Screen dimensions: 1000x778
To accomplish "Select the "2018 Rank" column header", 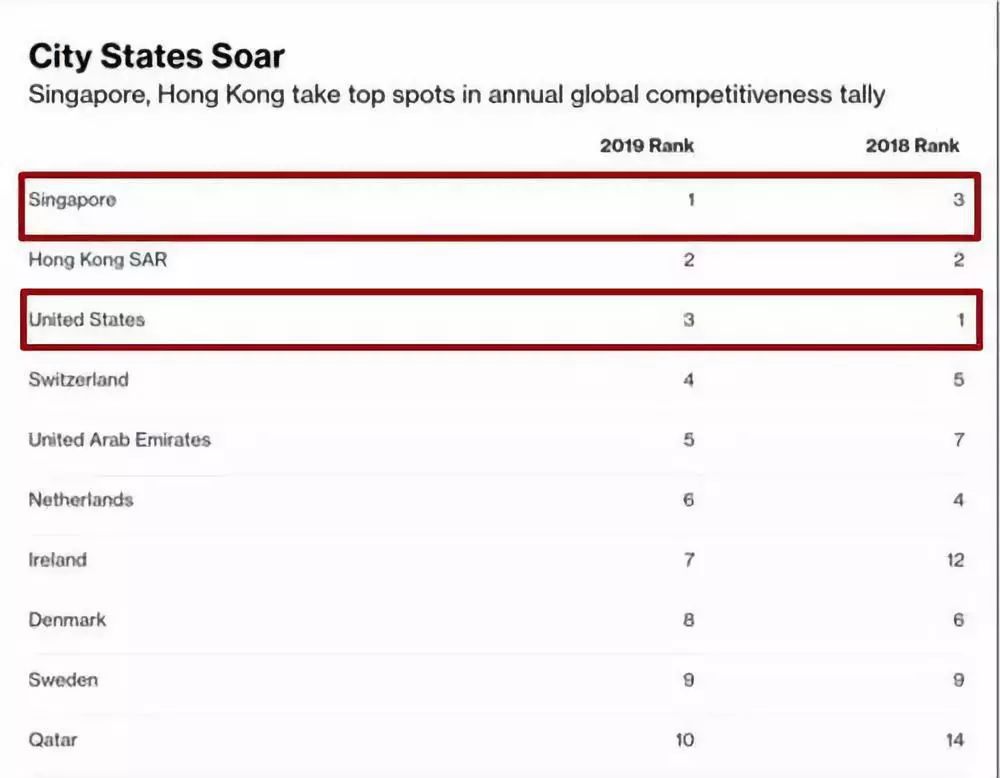I will (x=912, y=145).
